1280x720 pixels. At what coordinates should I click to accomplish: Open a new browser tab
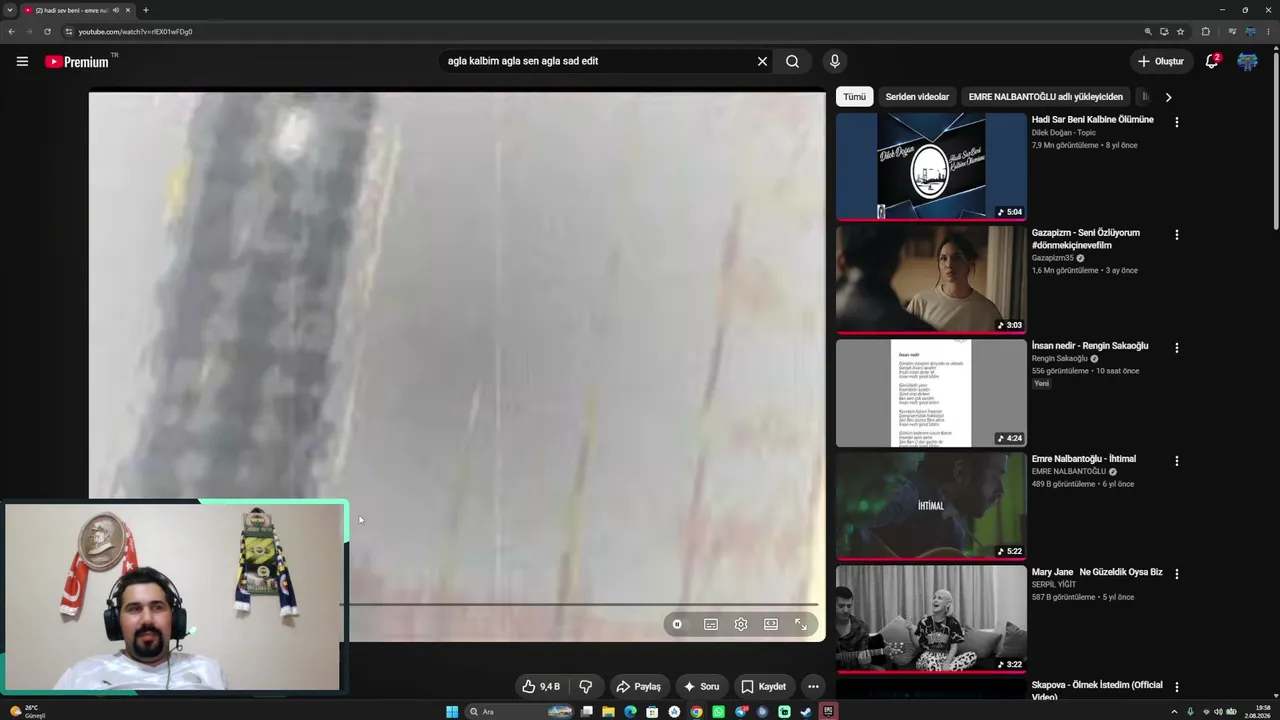[146, 10]
